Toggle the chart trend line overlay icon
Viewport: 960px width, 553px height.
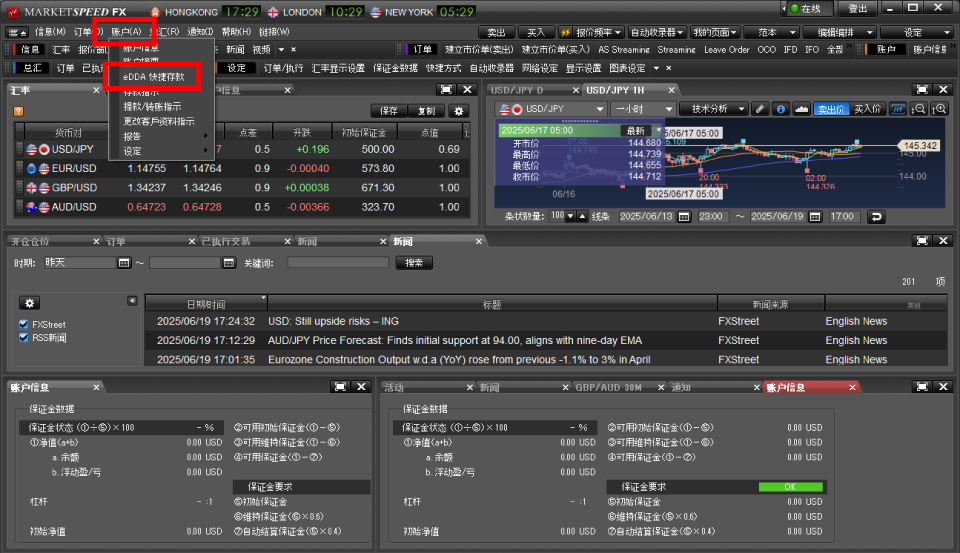coord(898,109)
